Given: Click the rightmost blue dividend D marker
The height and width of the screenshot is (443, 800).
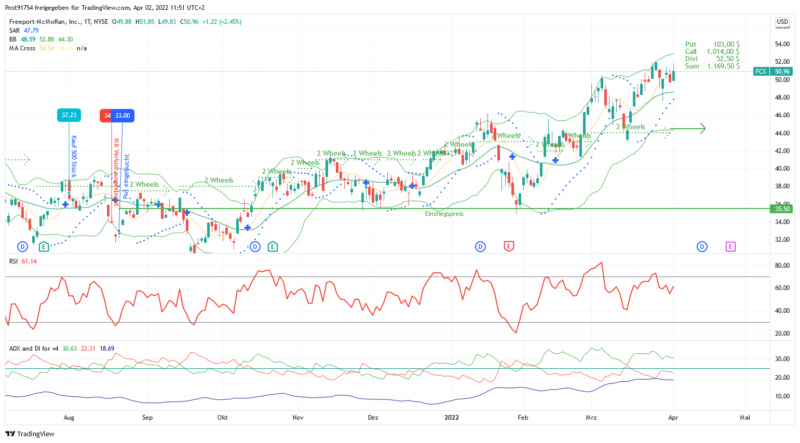Looking at the screenshot, I should tap(702, 246).
